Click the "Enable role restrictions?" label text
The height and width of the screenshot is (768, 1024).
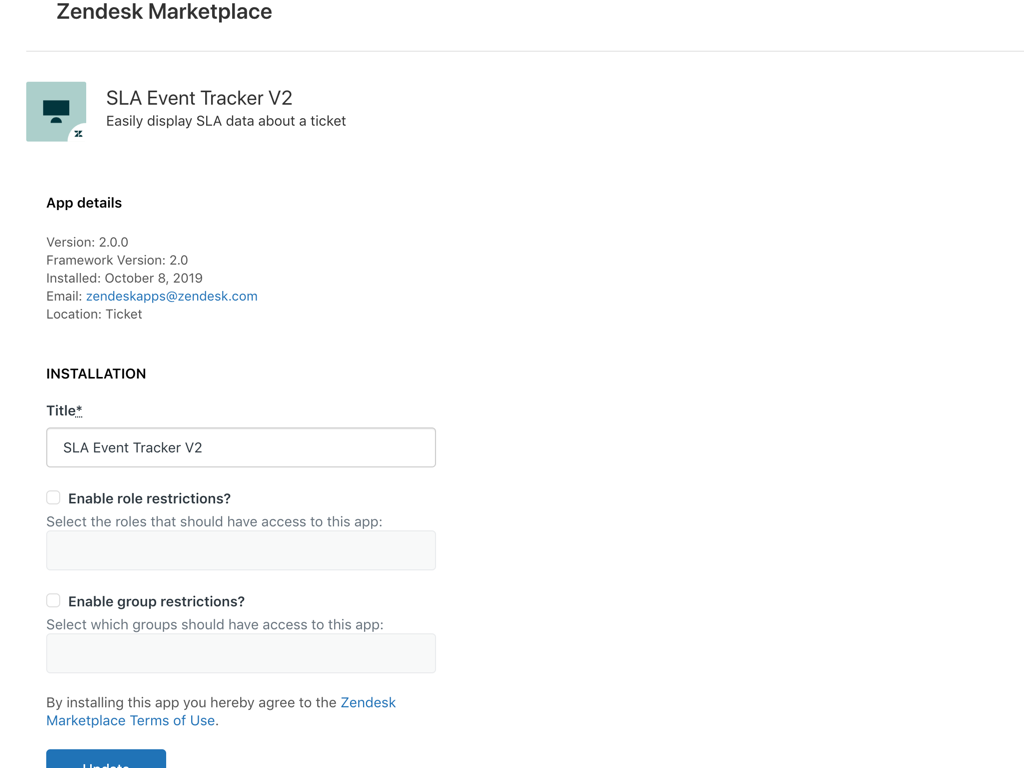click(149, 498)
